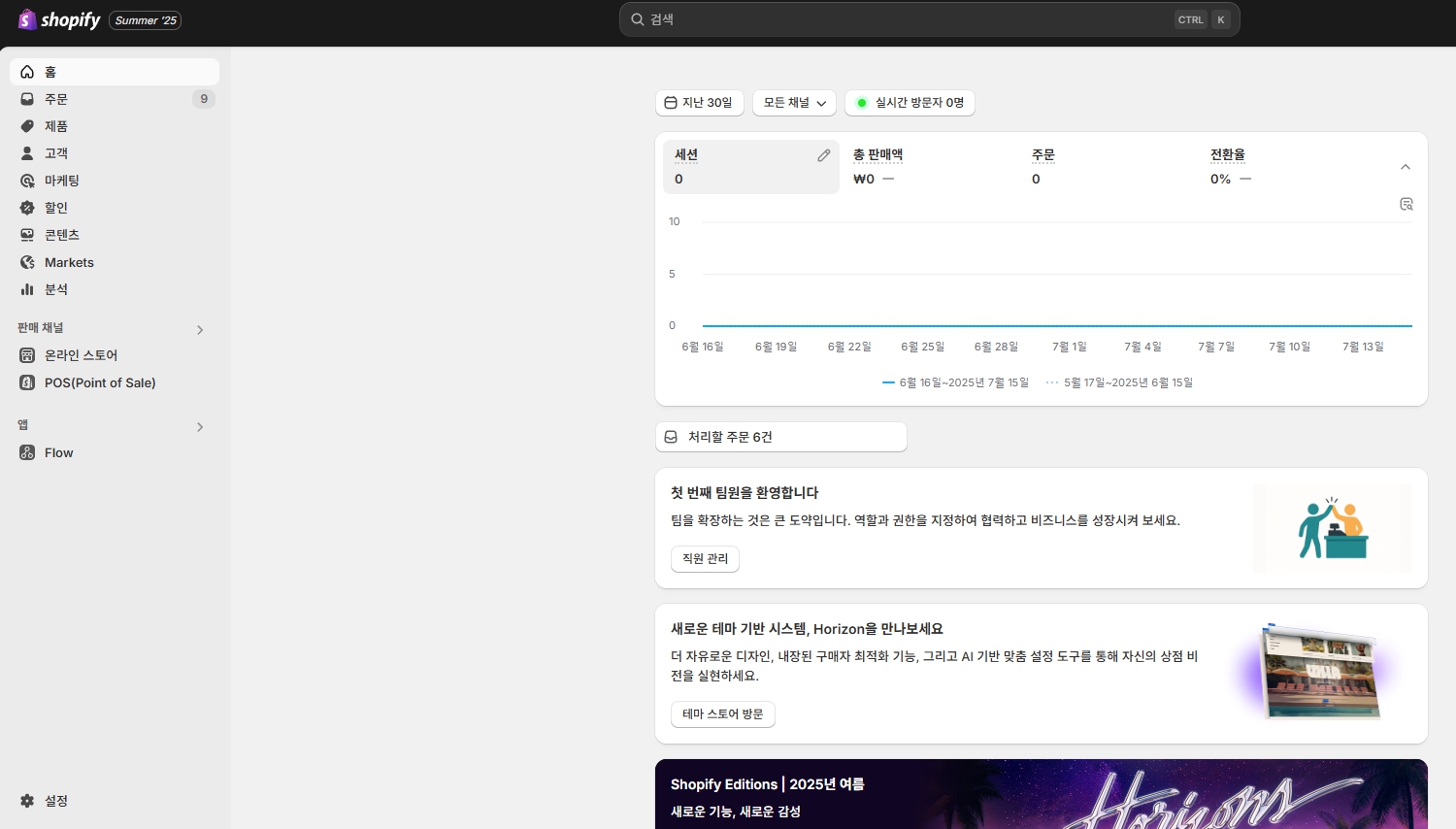This screenshot has height=829, width=1456.
Task: Click the pencil edit icon on 세션 card
Action: click(x=823, y=155)
